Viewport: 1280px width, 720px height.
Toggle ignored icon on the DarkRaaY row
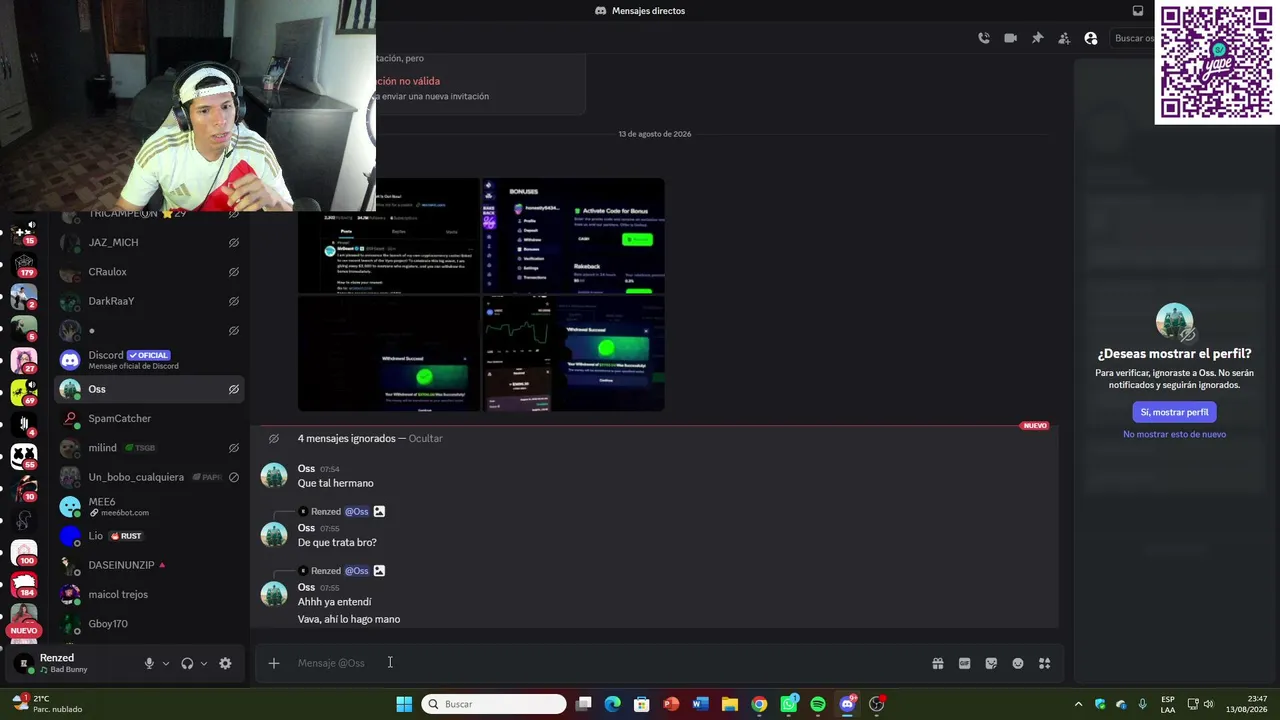pyautogui.click(x=233, y=301)
